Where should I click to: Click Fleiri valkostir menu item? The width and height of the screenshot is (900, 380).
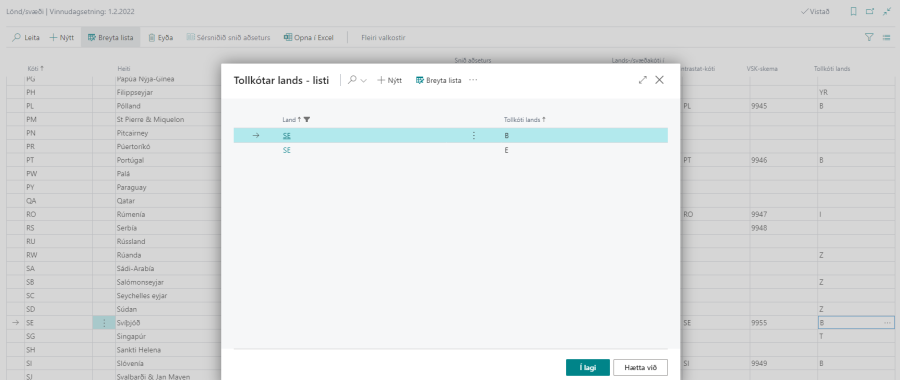pyautogui.click(x=383, y=38)
